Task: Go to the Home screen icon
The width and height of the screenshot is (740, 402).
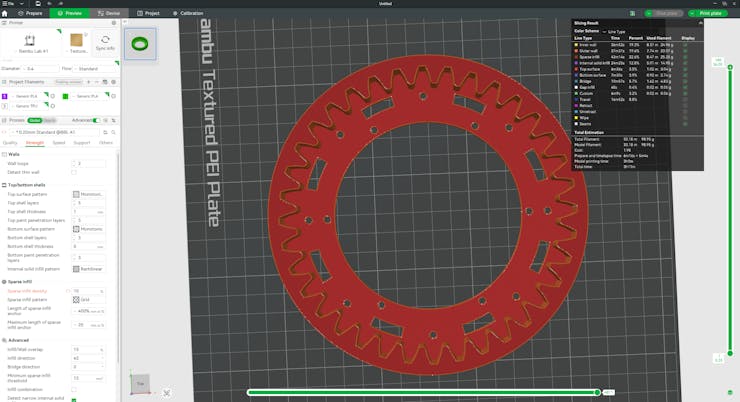Action: [x=5, y=13]
